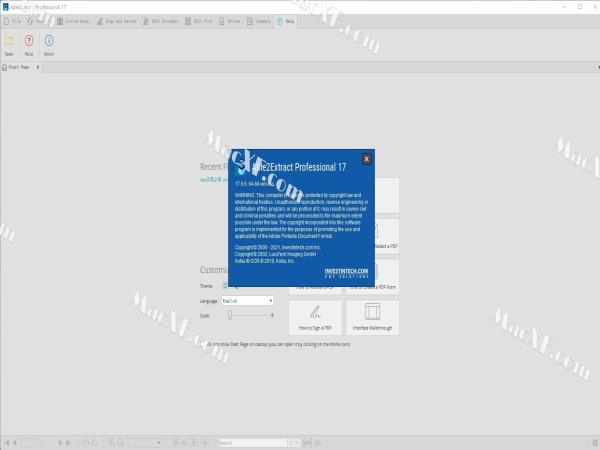Click the next page arrow in bottom bar
The width and height of the screenshot is (600, 450).
tap(60, 443)
